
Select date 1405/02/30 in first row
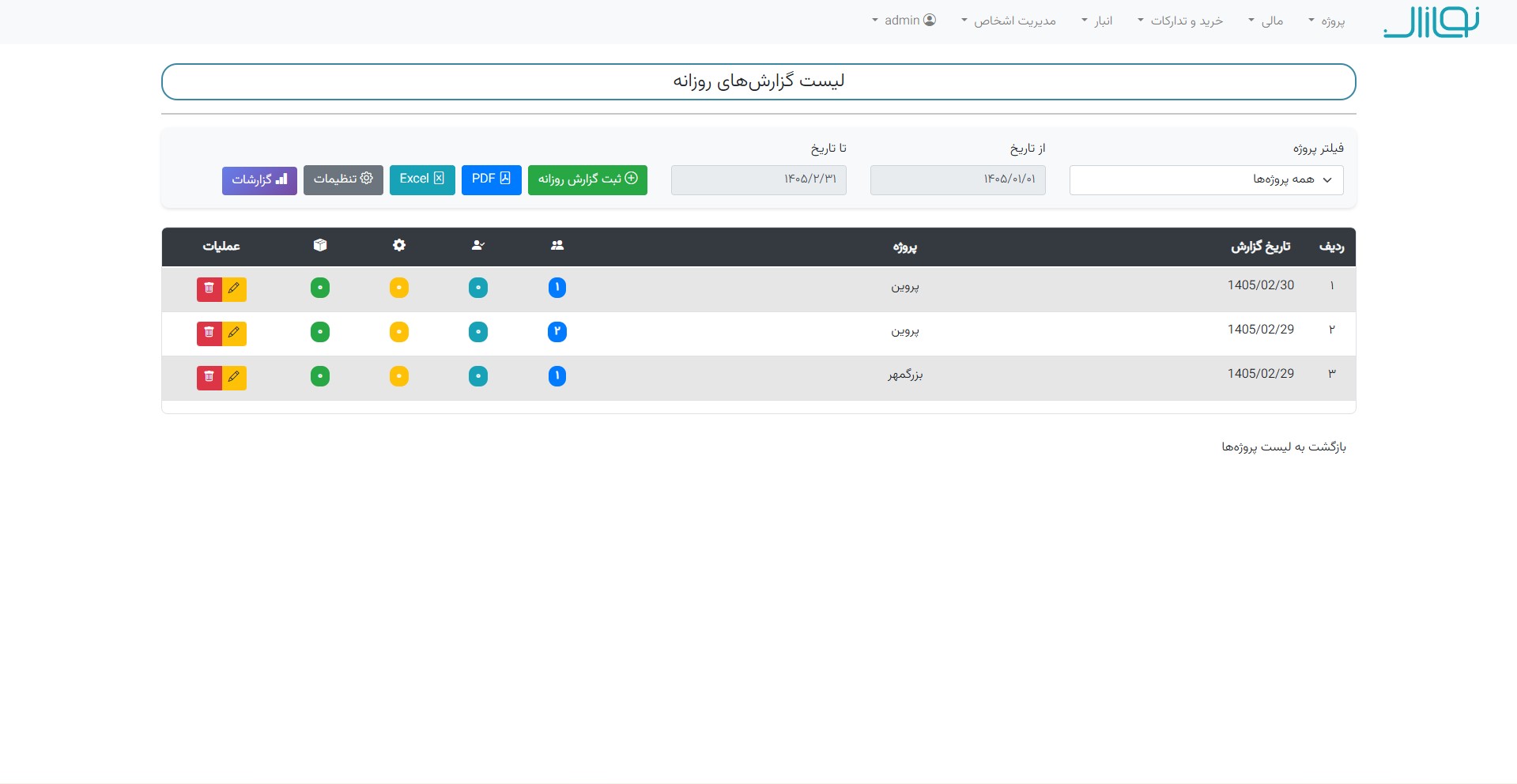click(x=1261, y=285)
